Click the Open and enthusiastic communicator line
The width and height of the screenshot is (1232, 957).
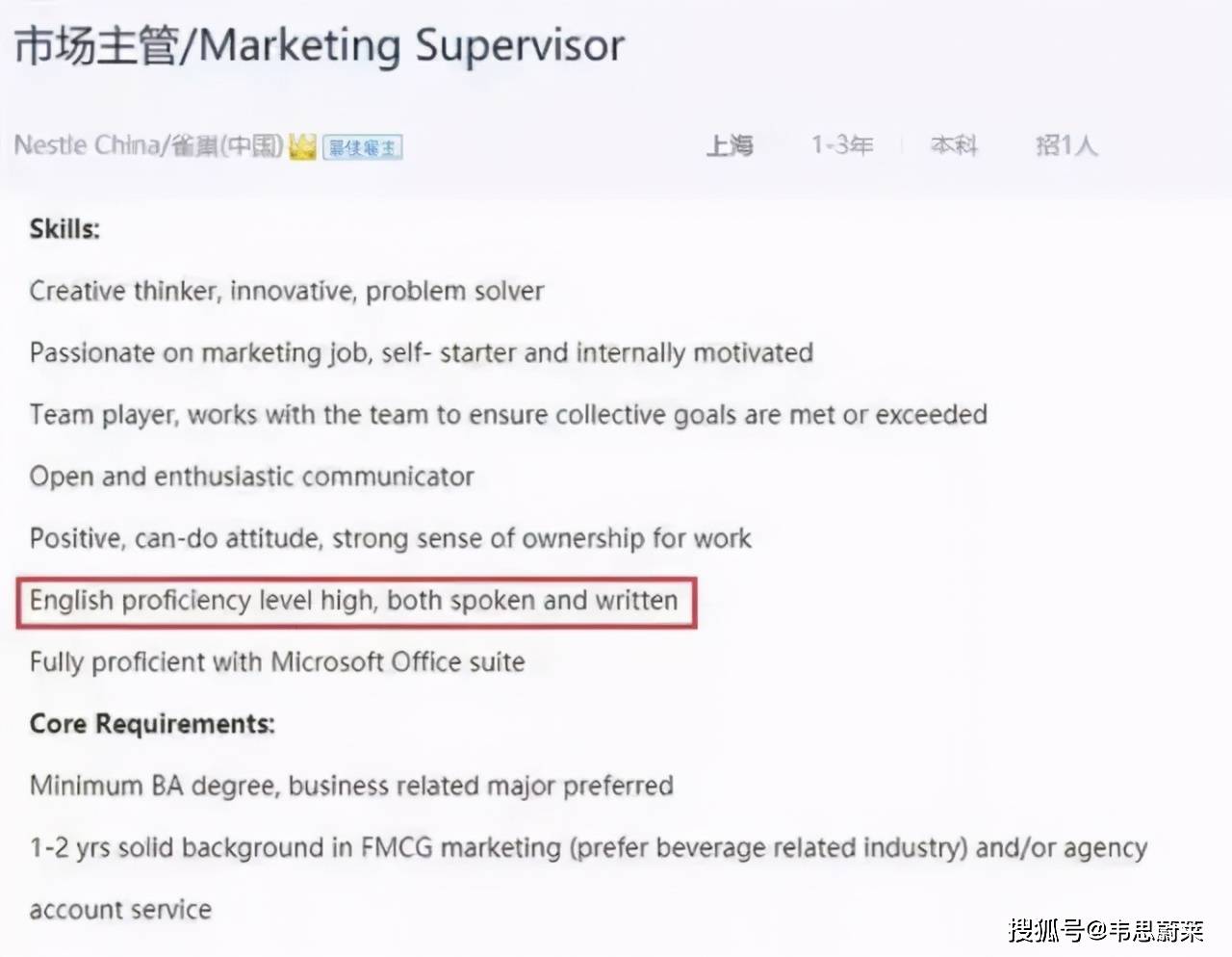(x=251, y=477)
